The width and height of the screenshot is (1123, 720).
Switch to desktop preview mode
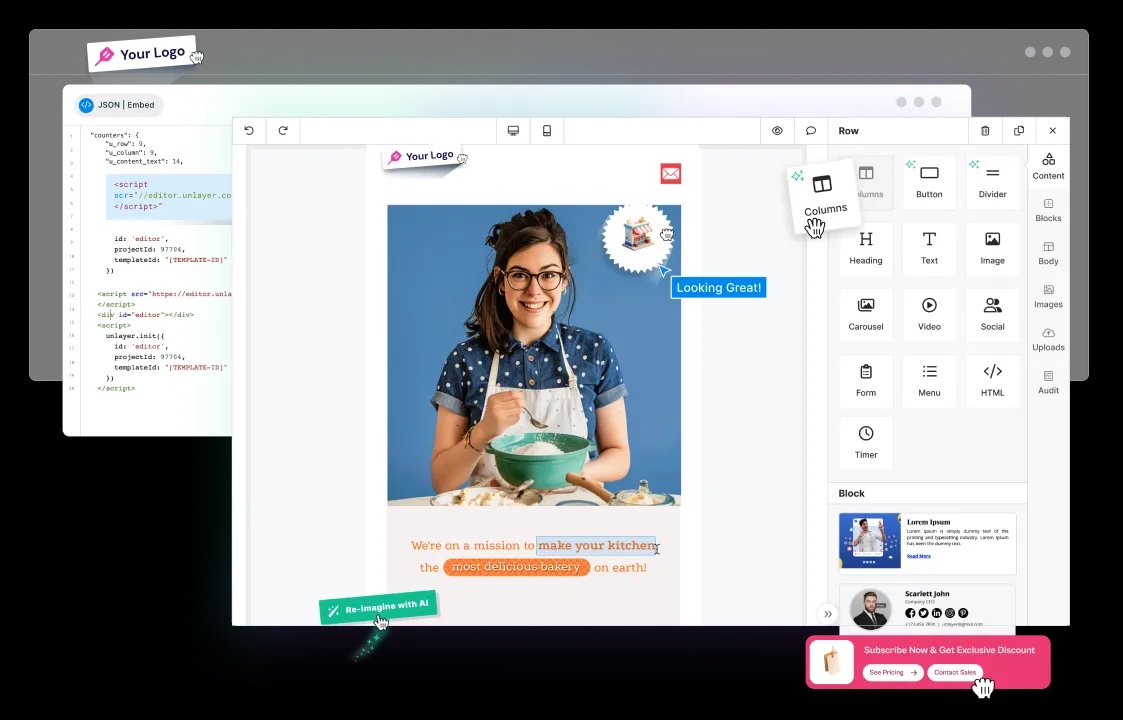pyautogui.click(x=513, y=131)
